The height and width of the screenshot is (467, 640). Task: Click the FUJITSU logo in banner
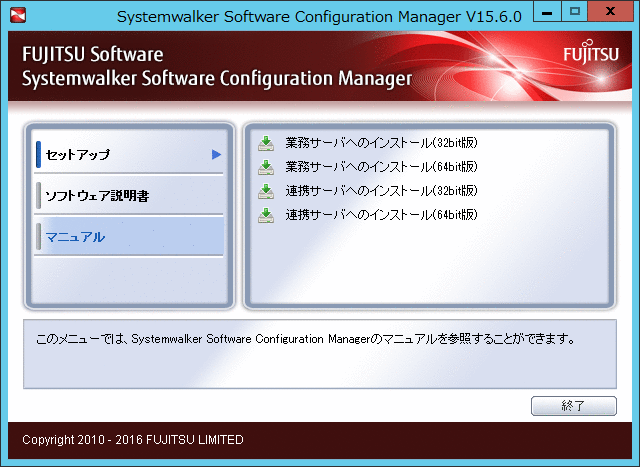591,52
